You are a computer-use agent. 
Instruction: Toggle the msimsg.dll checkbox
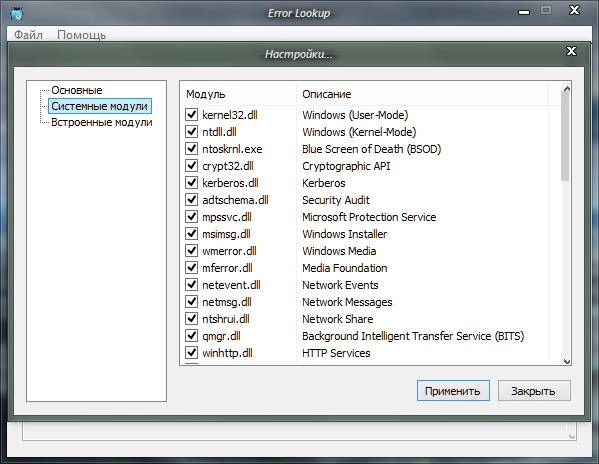click(x=191, y=234)
